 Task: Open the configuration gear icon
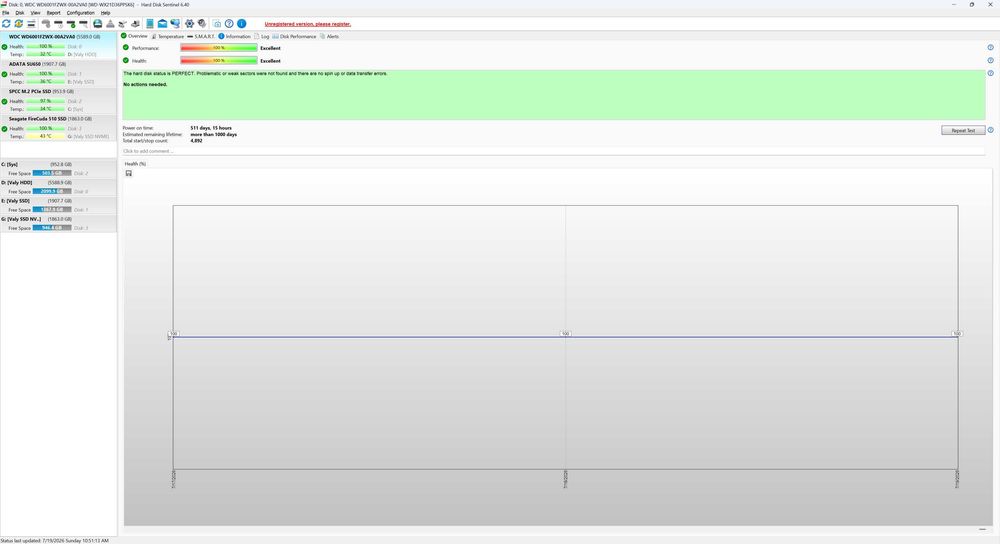point(189,24)
